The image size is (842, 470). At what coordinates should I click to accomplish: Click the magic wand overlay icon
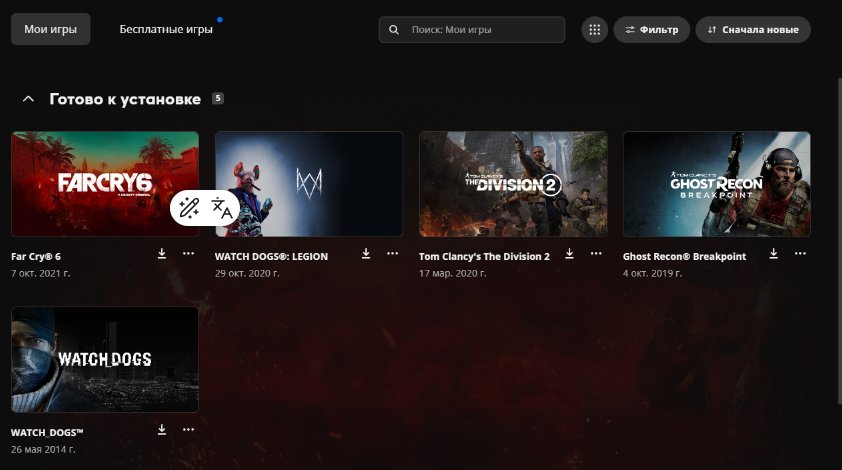(189, 208)
